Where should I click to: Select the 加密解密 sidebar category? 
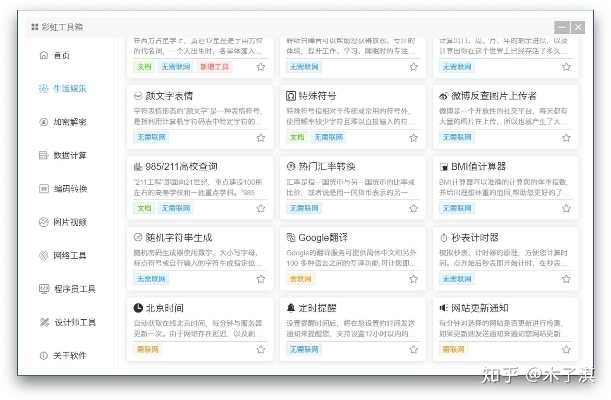pyautogui.click(x=69, y=121)
